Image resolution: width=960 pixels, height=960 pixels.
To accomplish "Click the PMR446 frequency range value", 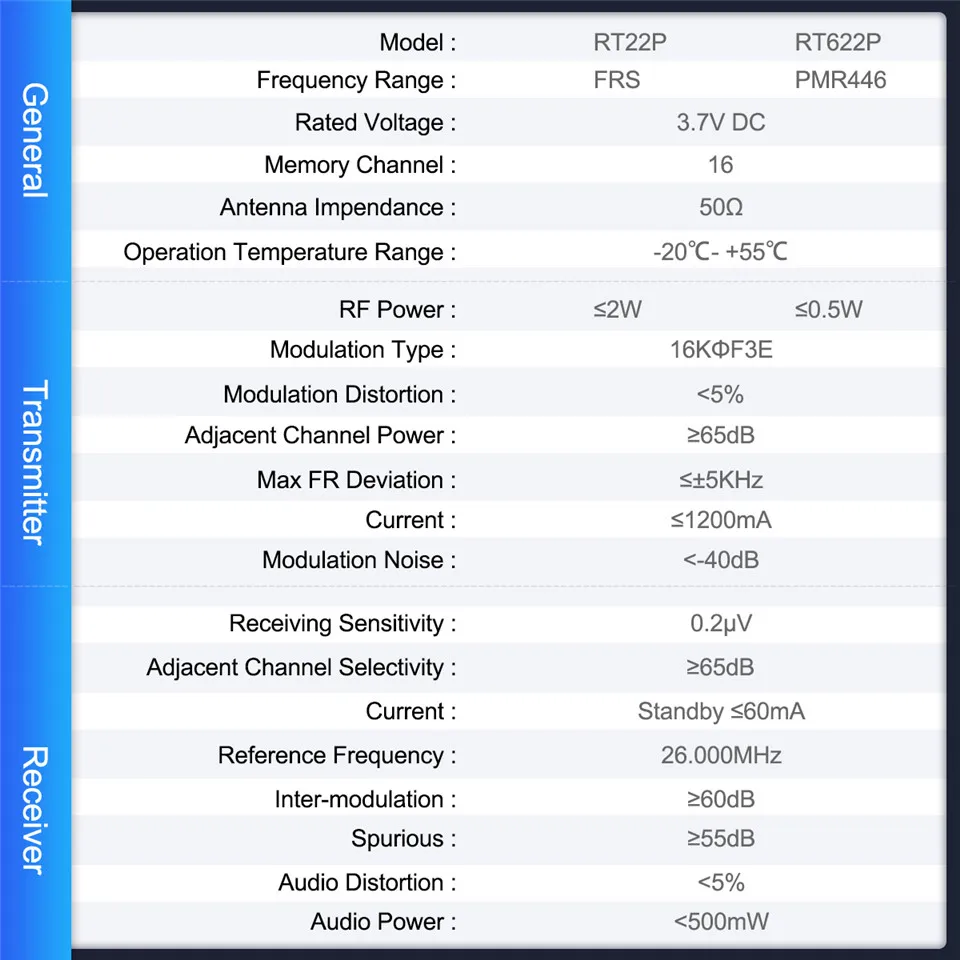I will point(840,80).
